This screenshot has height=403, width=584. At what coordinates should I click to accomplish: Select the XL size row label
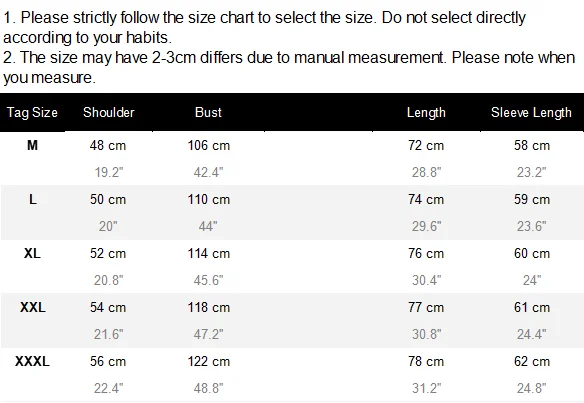[x=32, y=253]
